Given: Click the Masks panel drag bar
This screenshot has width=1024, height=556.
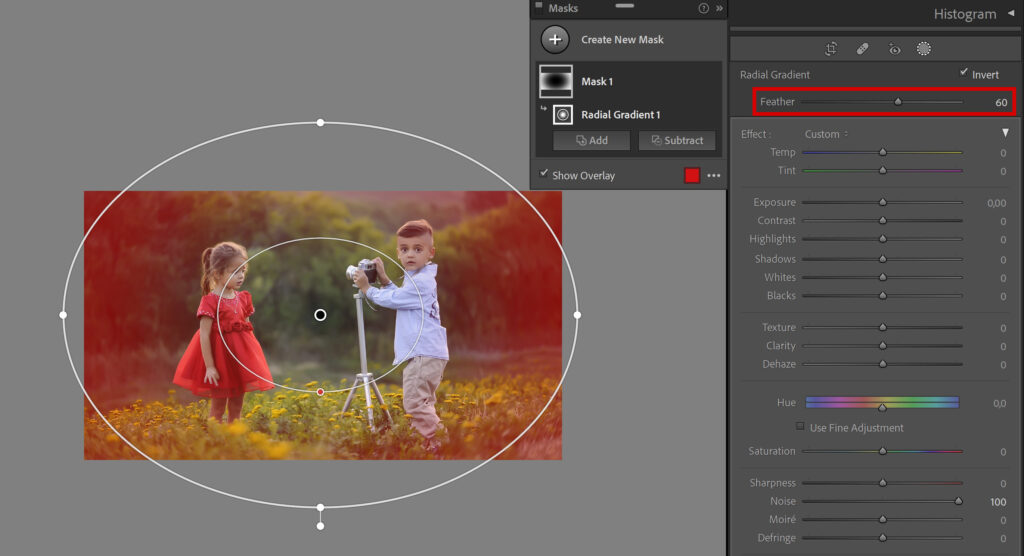Looking at the screenshot, I should 624,6.
